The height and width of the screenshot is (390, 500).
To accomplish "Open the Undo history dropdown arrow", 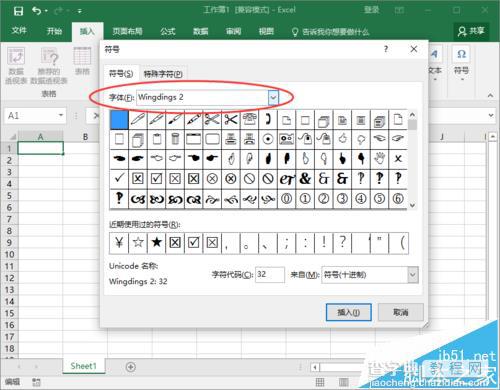I will [x=46, y=11].
